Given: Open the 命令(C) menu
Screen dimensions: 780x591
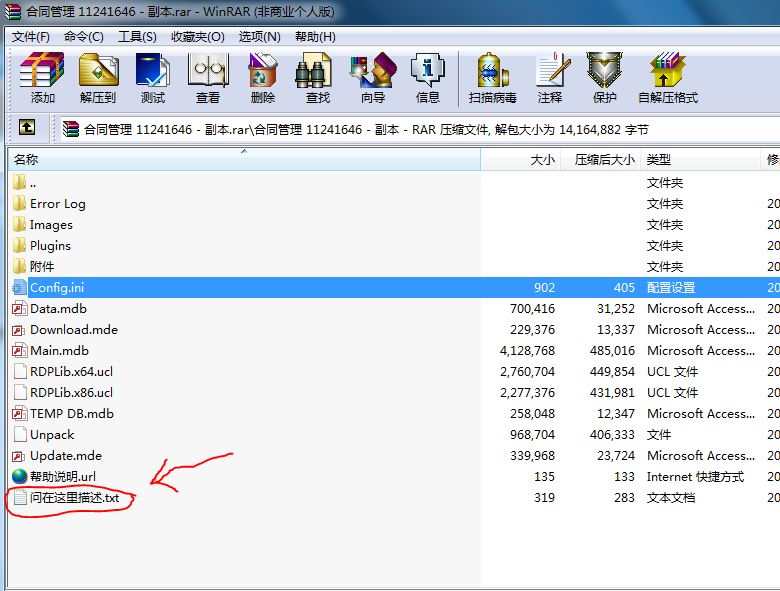Looking at the screenshot, I should coord(84,37).
